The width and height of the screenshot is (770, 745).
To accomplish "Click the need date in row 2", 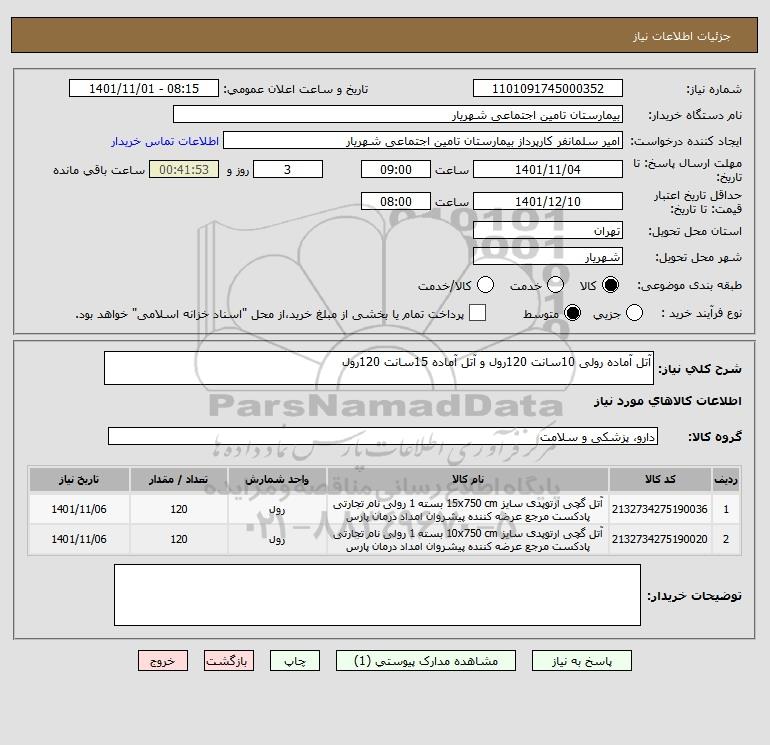I will (x=79, y=539).
